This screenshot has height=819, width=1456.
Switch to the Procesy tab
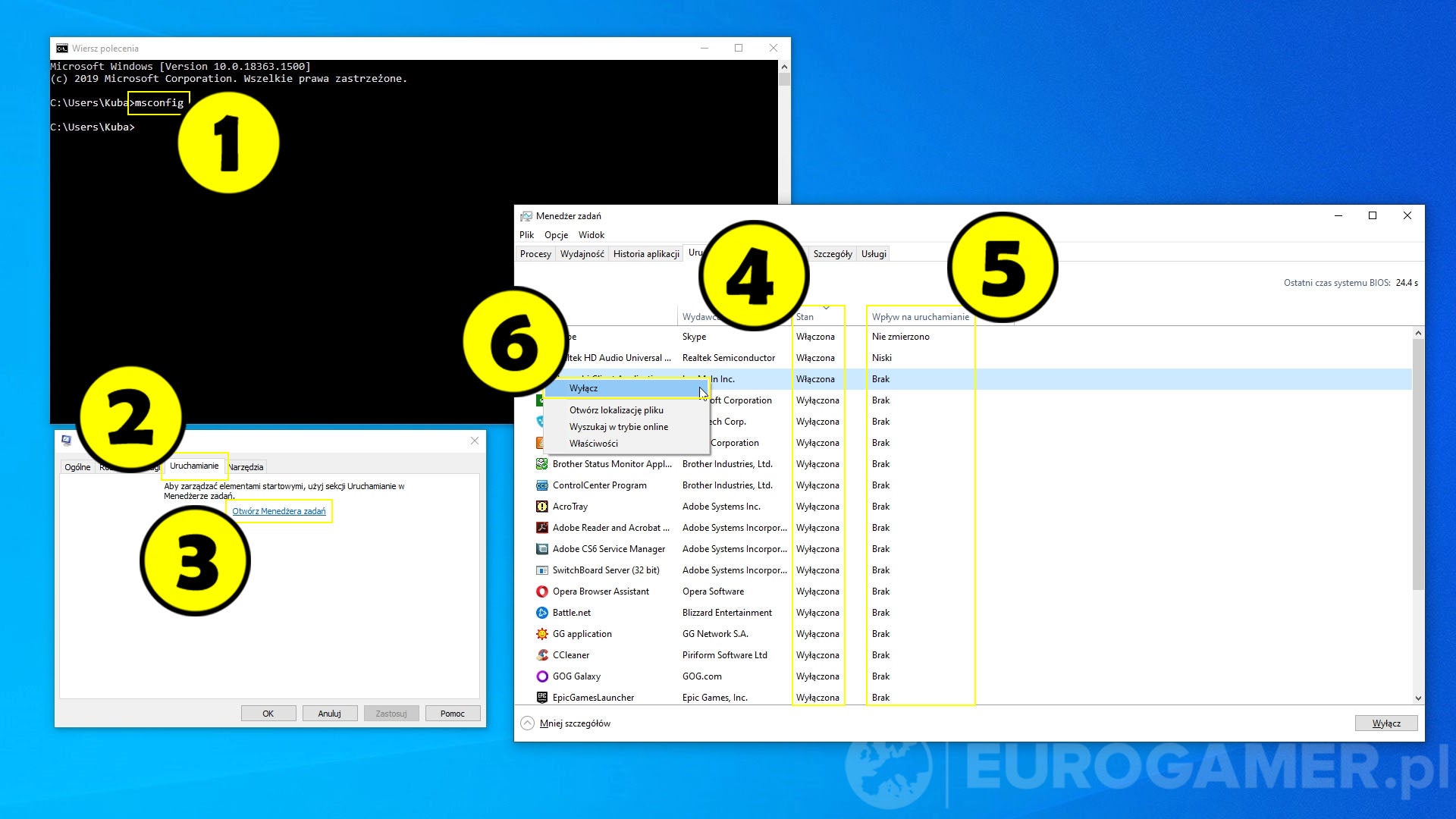tap(535, 254)
